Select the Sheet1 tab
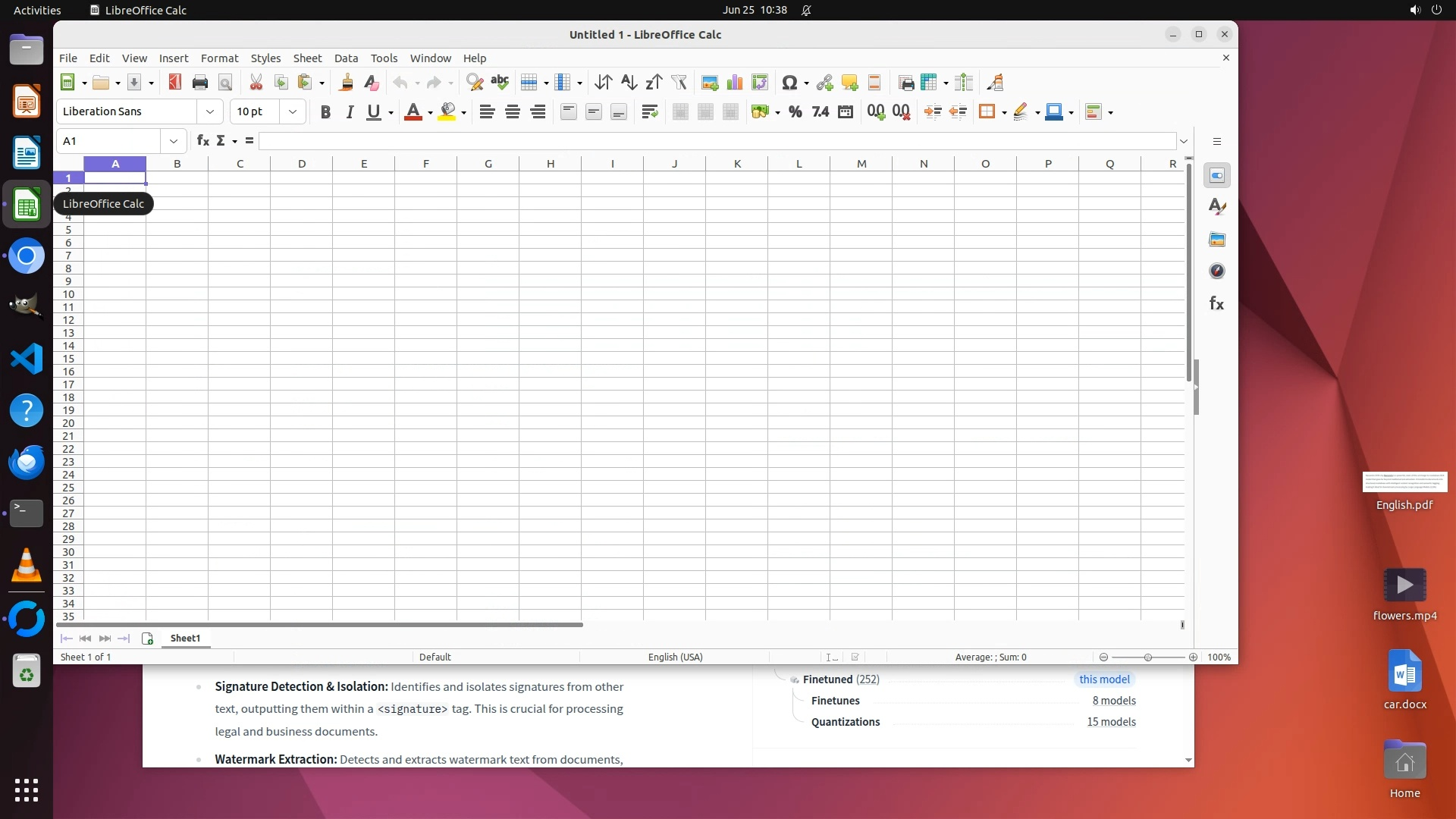This screenshot has height=819, width=1456. [185, 639]
